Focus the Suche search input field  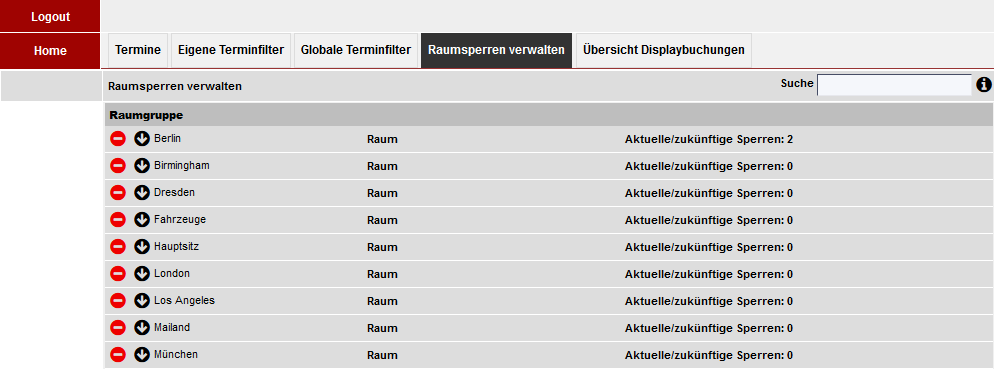point(894,85)
